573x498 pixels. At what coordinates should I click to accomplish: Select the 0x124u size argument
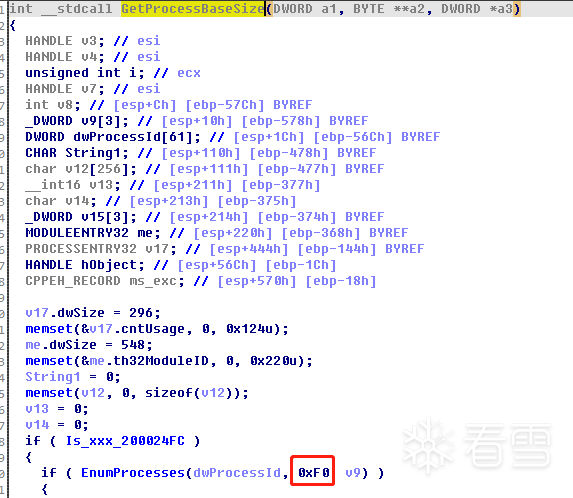click(x=249, y=329)
